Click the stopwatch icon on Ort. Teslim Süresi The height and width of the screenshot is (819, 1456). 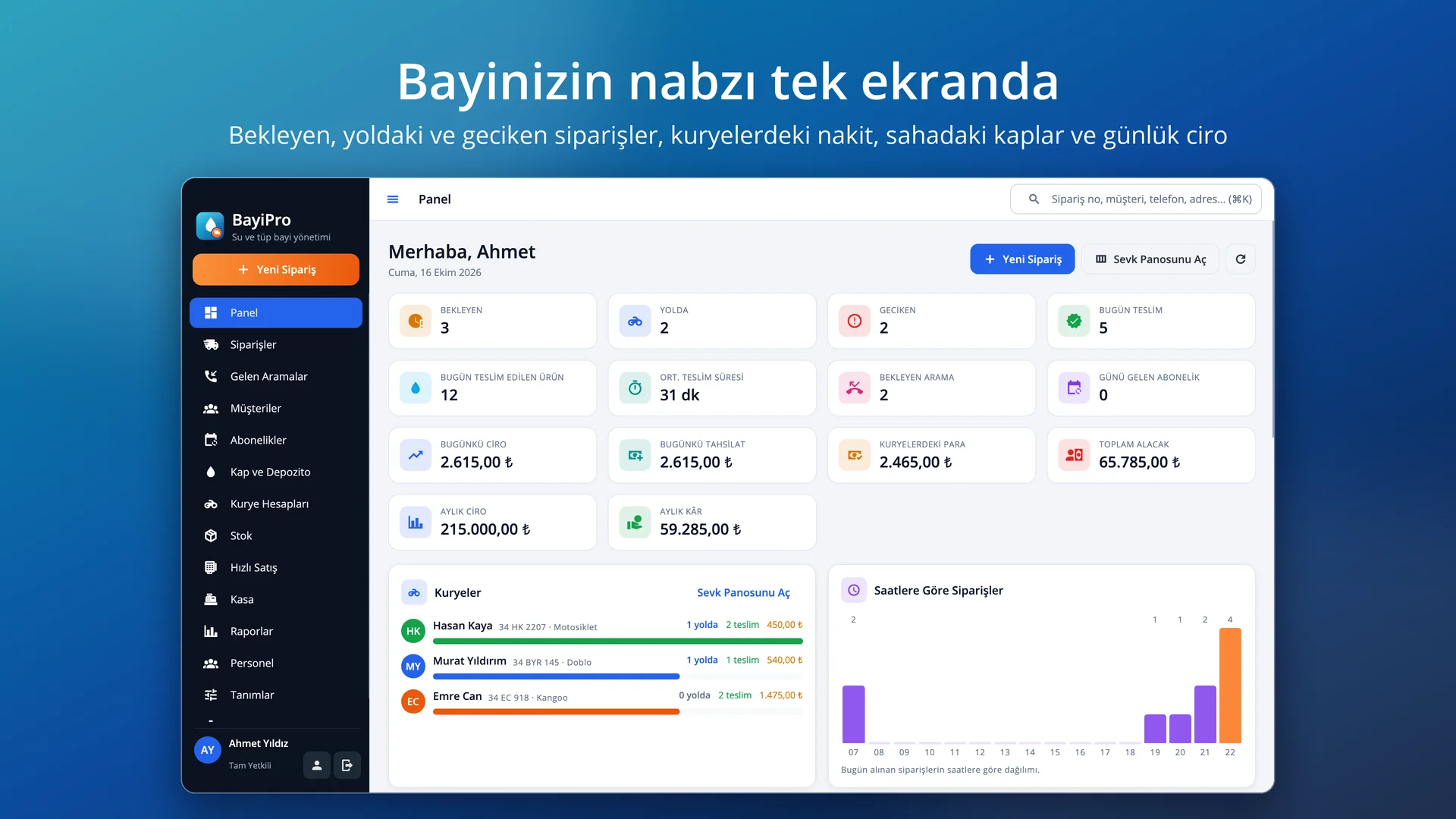coord(635,388)
